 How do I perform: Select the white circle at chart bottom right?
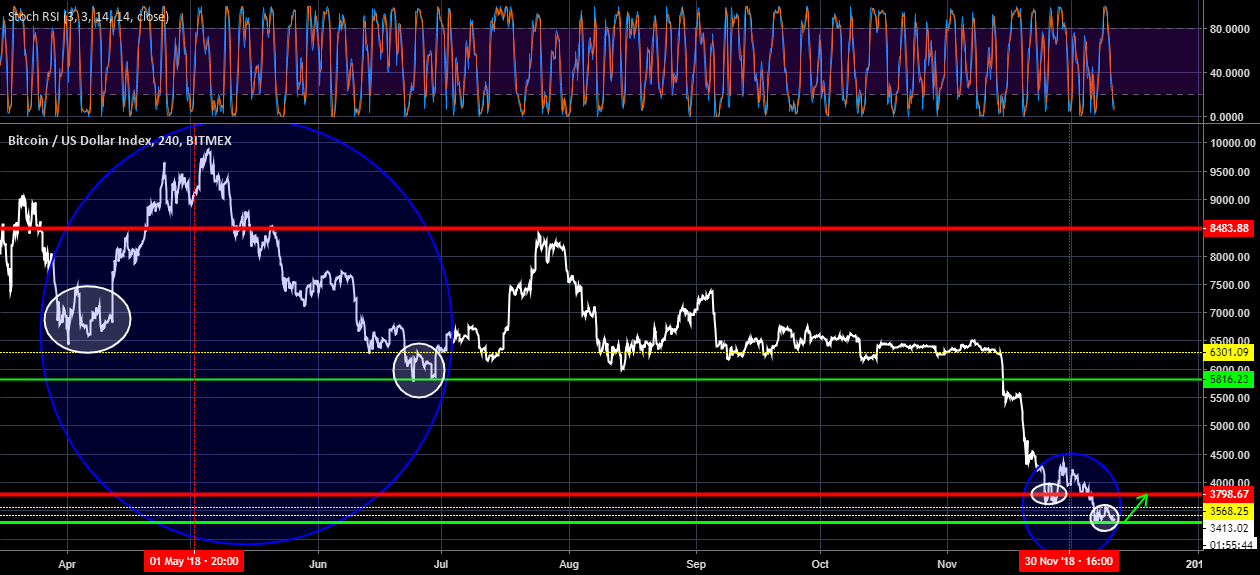click(1104, 518)
